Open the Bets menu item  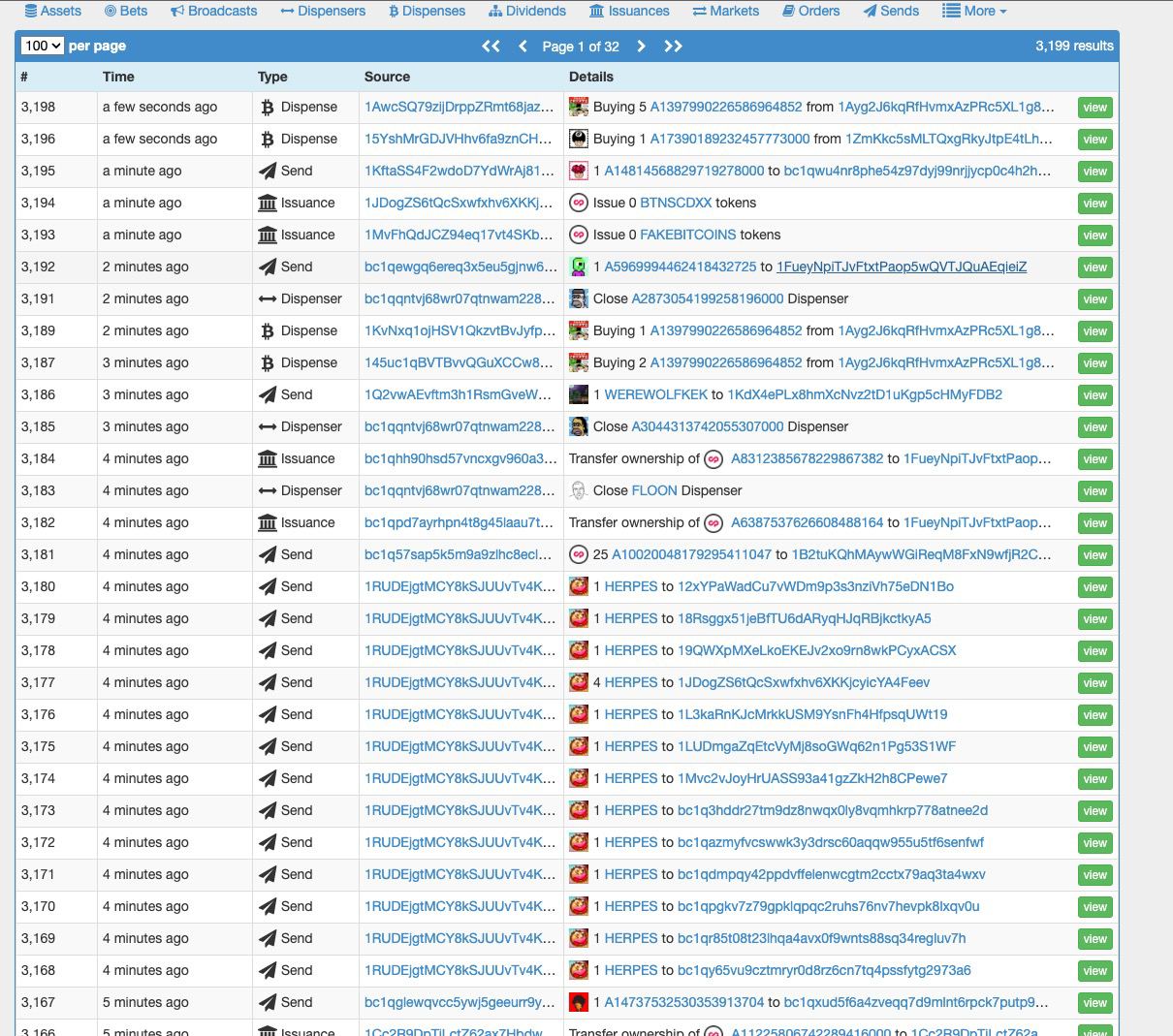click(125, 11)
